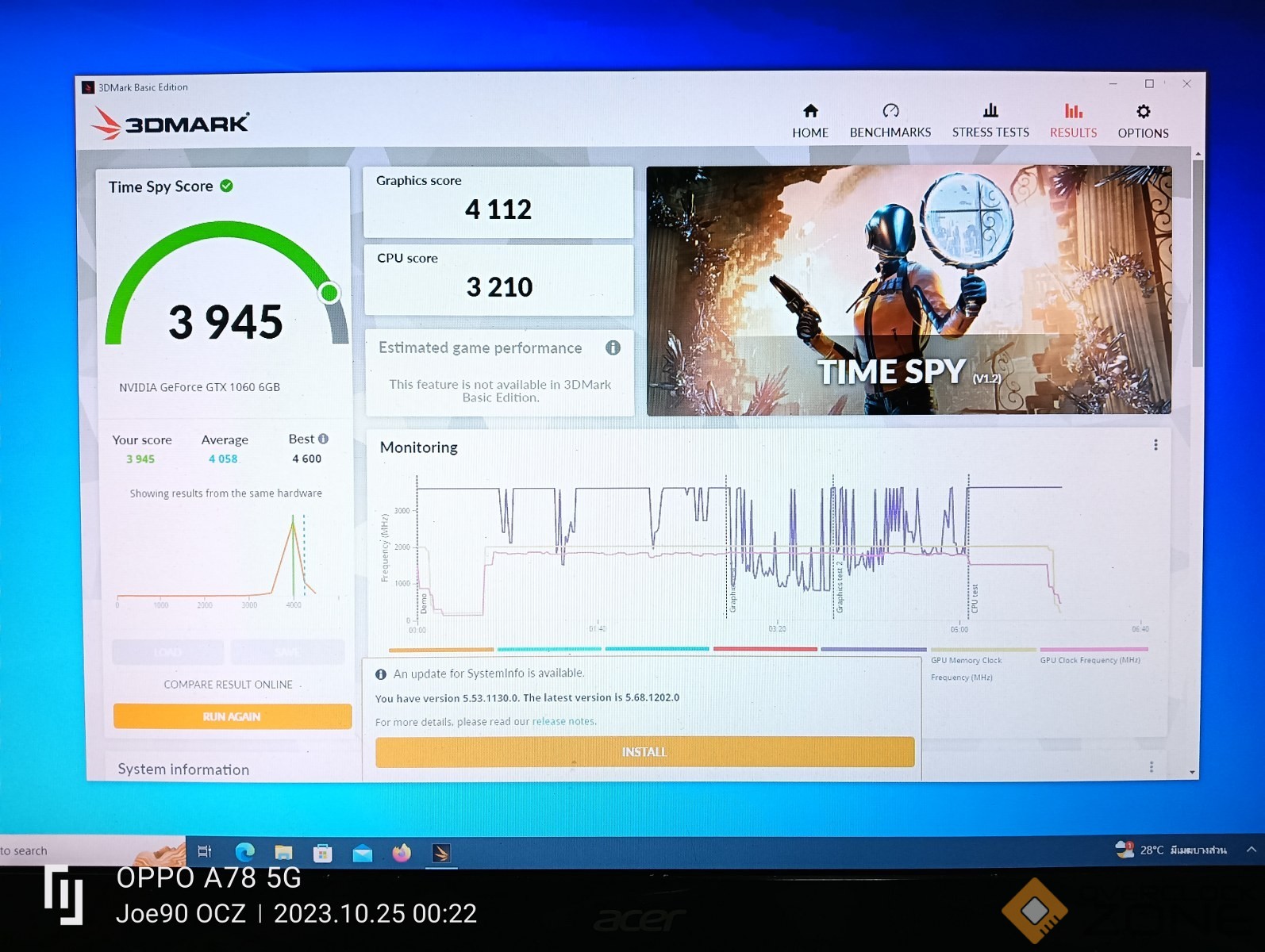Toggle the GPU Clock Frequency (MHz) legend
This screenshot has width=1265, height=952.
coord(1090,659)
